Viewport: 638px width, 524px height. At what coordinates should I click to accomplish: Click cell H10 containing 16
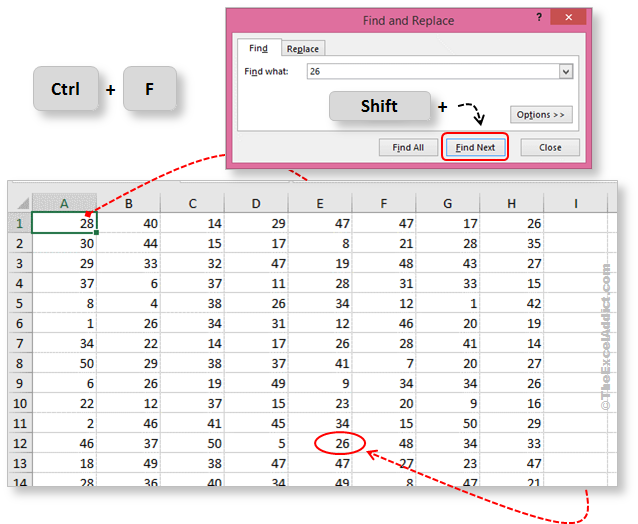pyautogui.click(x=512, y=403)
